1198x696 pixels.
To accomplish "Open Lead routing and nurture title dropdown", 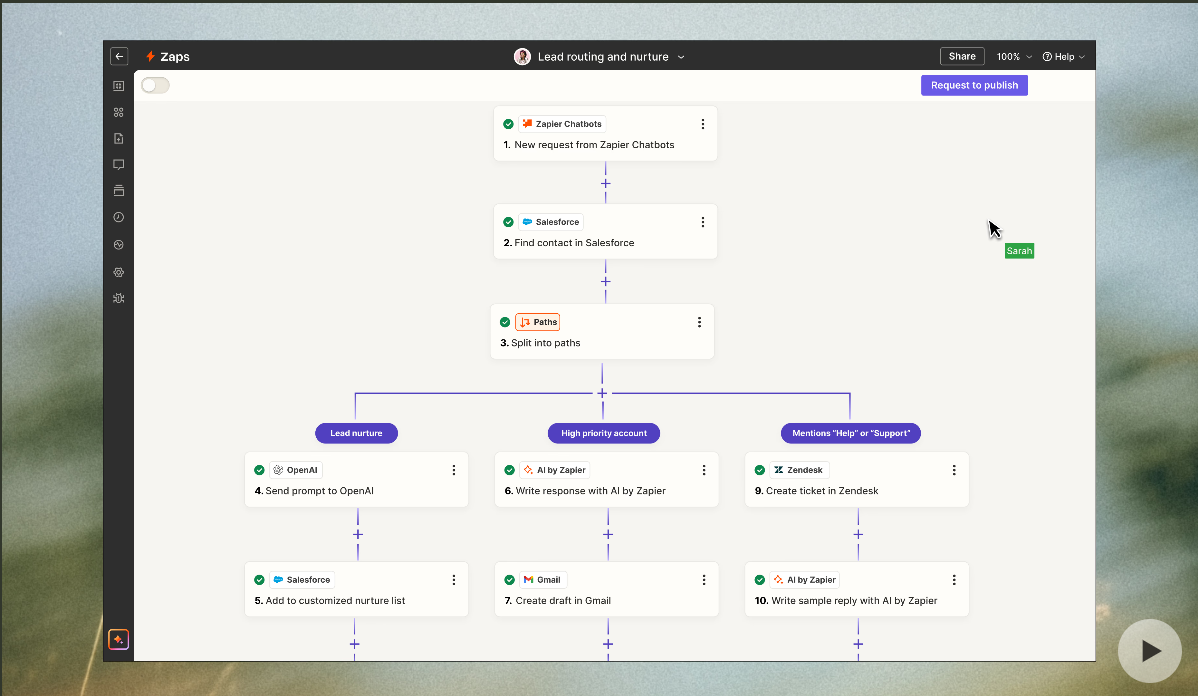I will point(681,57).
